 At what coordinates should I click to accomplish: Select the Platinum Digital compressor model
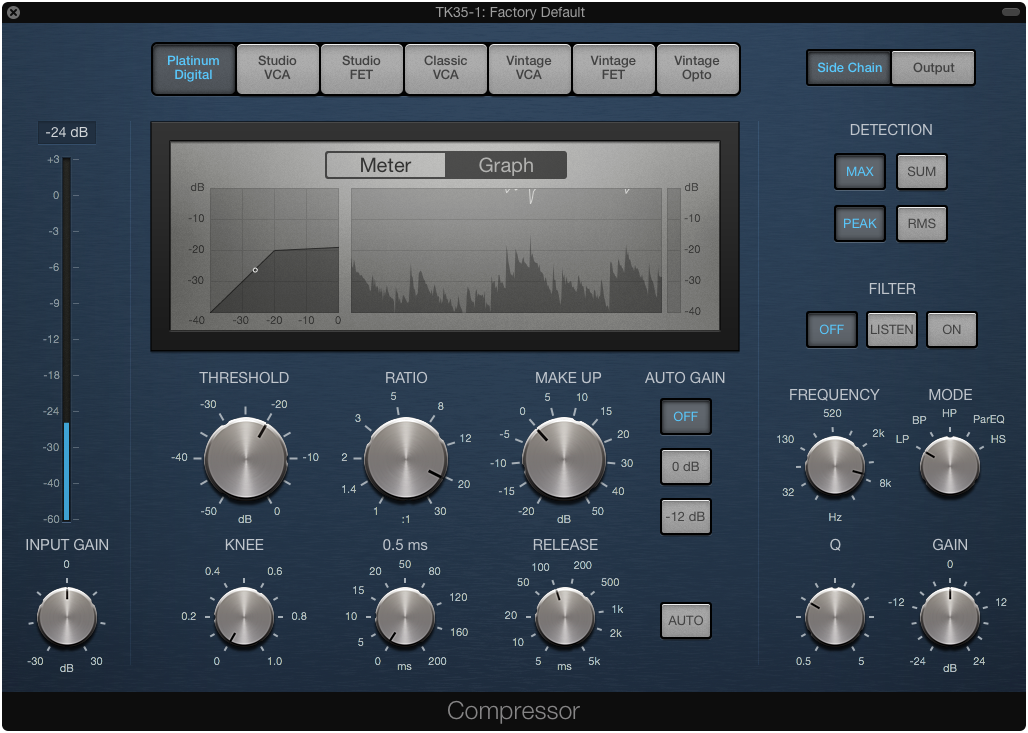tap(193, 68)
